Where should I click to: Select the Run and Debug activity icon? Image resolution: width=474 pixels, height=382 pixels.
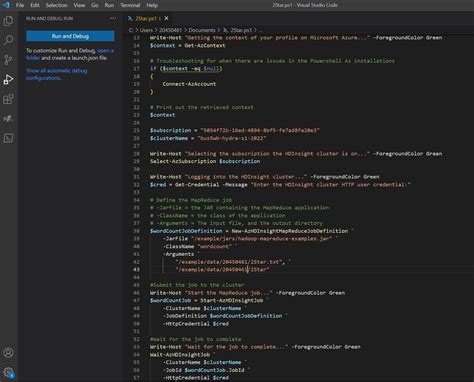pos(8,79)
